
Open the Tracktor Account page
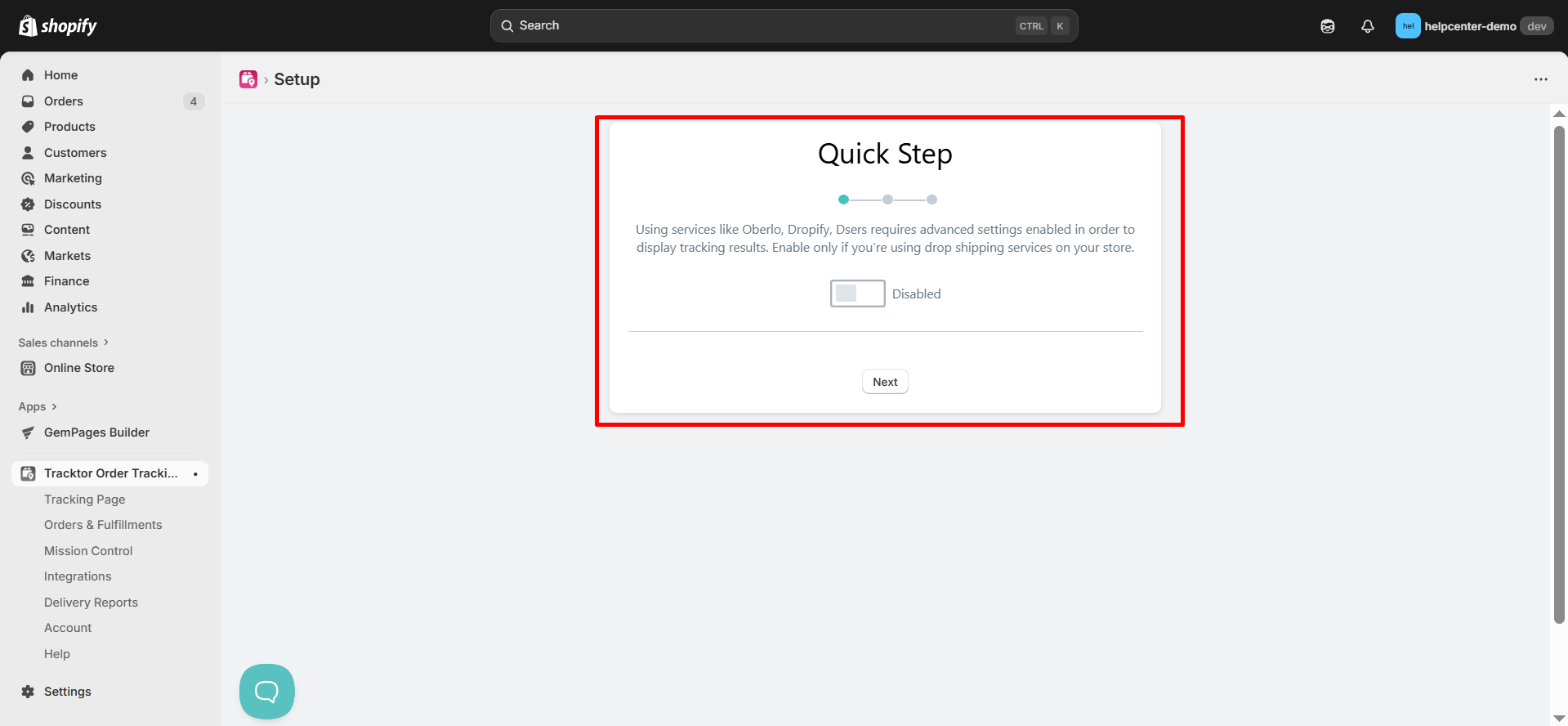[68, 628]
